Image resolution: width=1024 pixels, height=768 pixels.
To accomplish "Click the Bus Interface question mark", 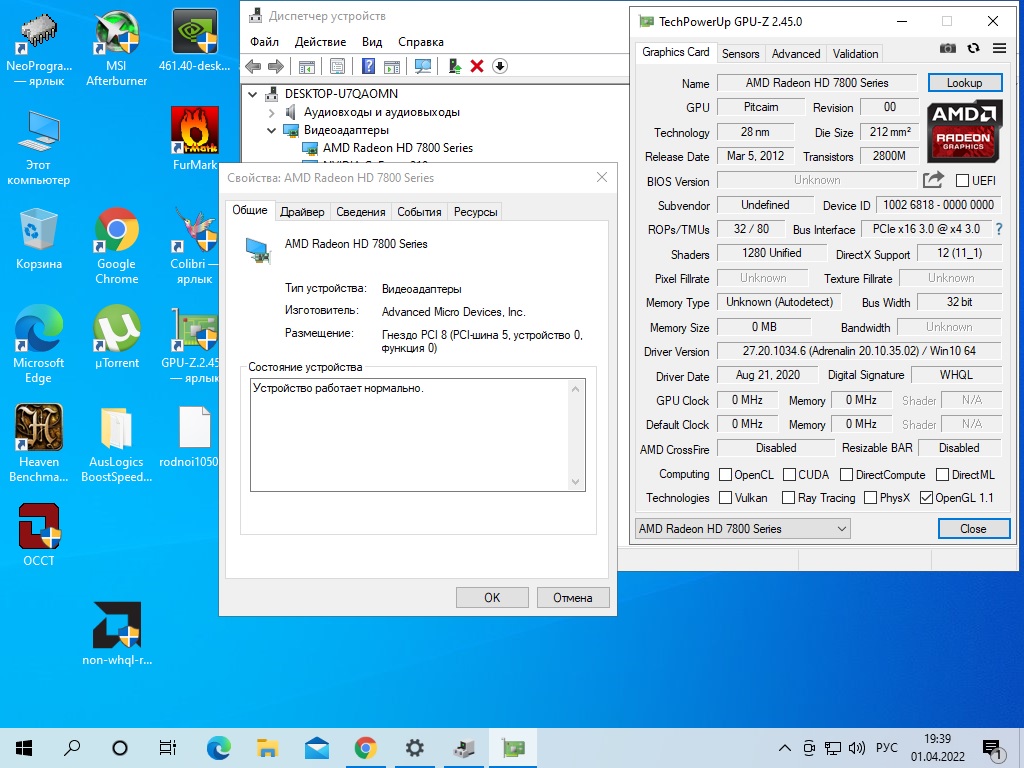I will click(x=999, y=229).
